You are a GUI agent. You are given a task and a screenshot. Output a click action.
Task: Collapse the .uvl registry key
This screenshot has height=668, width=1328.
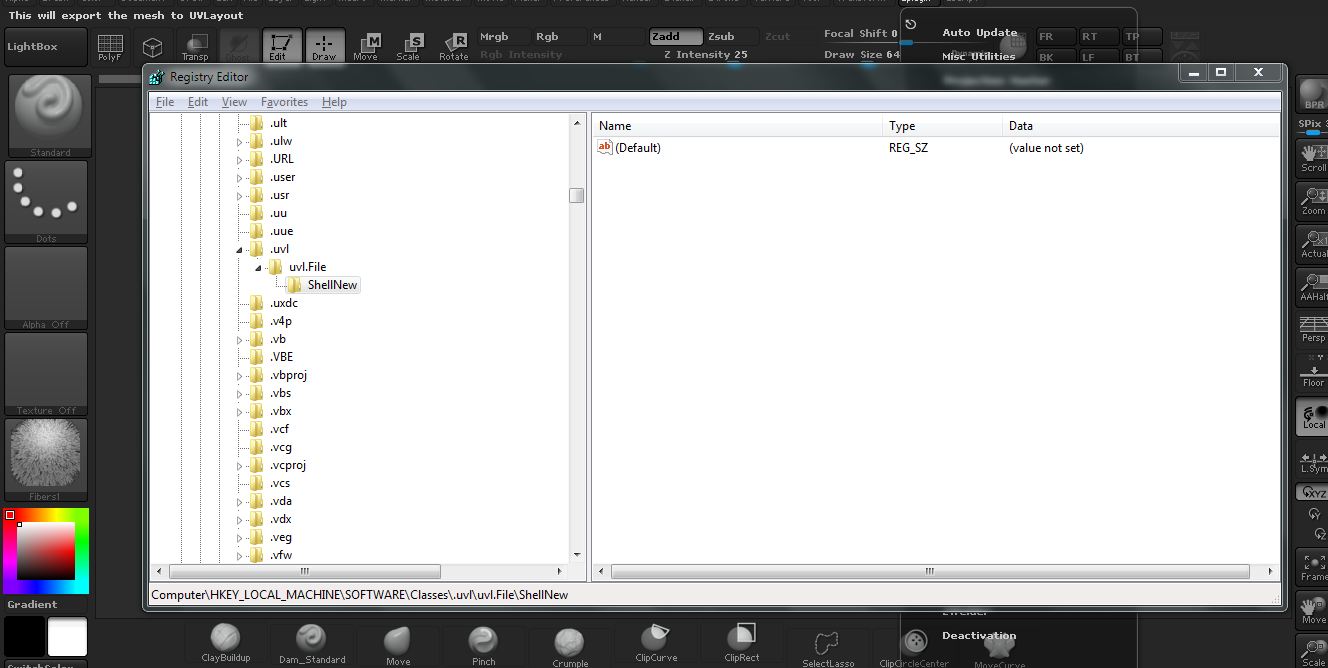[x=239, y=250]
